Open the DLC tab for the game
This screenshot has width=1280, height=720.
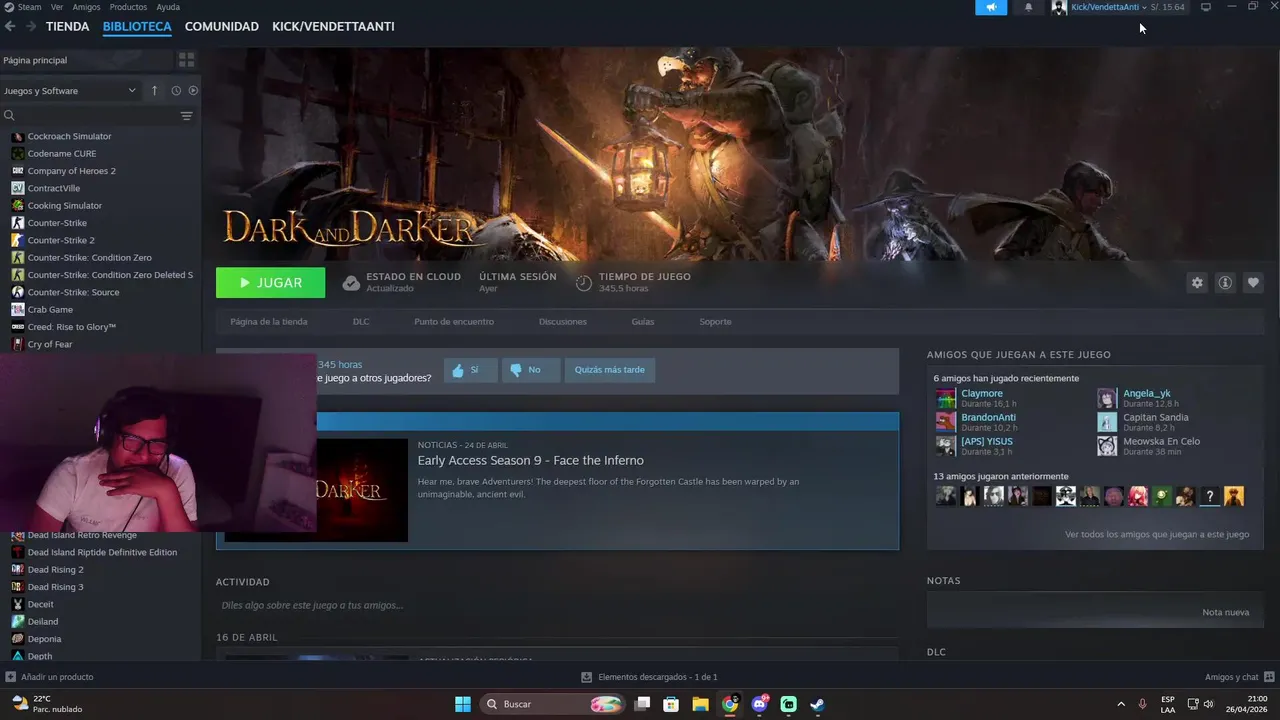[361, 322]
